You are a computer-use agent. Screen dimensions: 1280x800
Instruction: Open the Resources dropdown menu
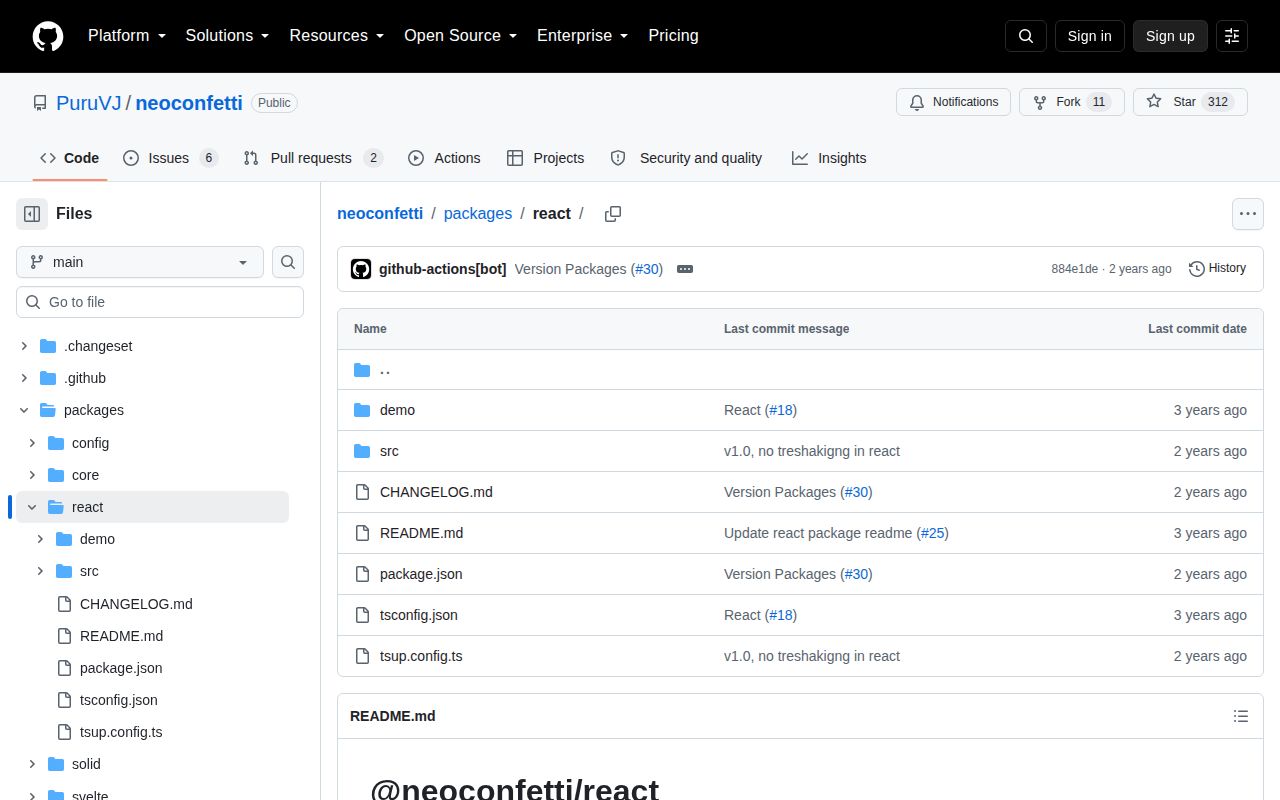pos(337,35)
